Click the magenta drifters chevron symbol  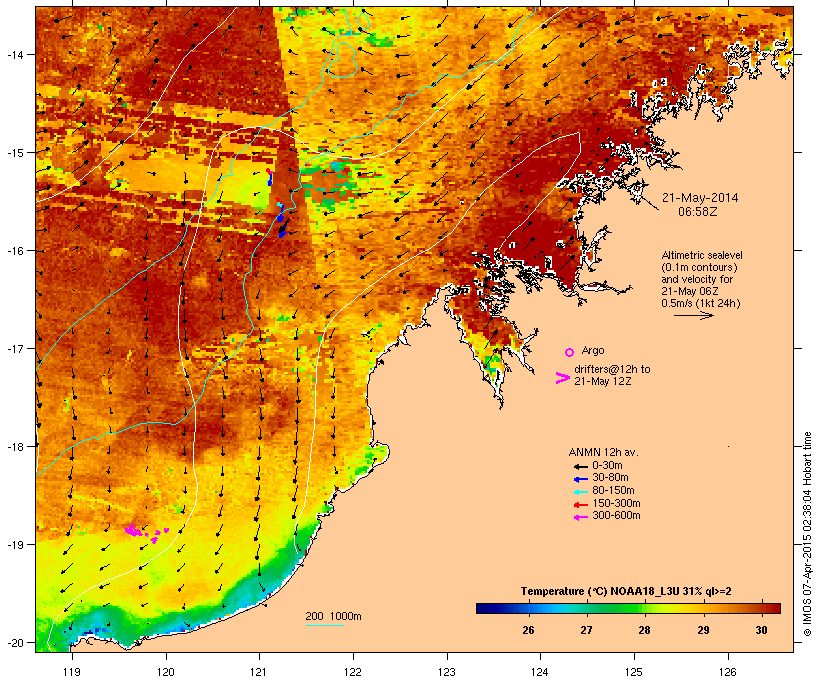click(562, 378)
